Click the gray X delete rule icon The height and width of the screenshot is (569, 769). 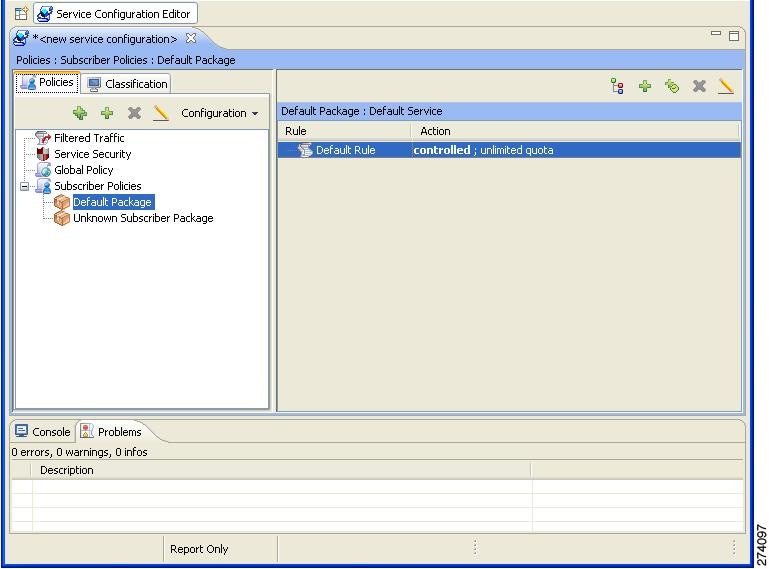click(699, 87)
